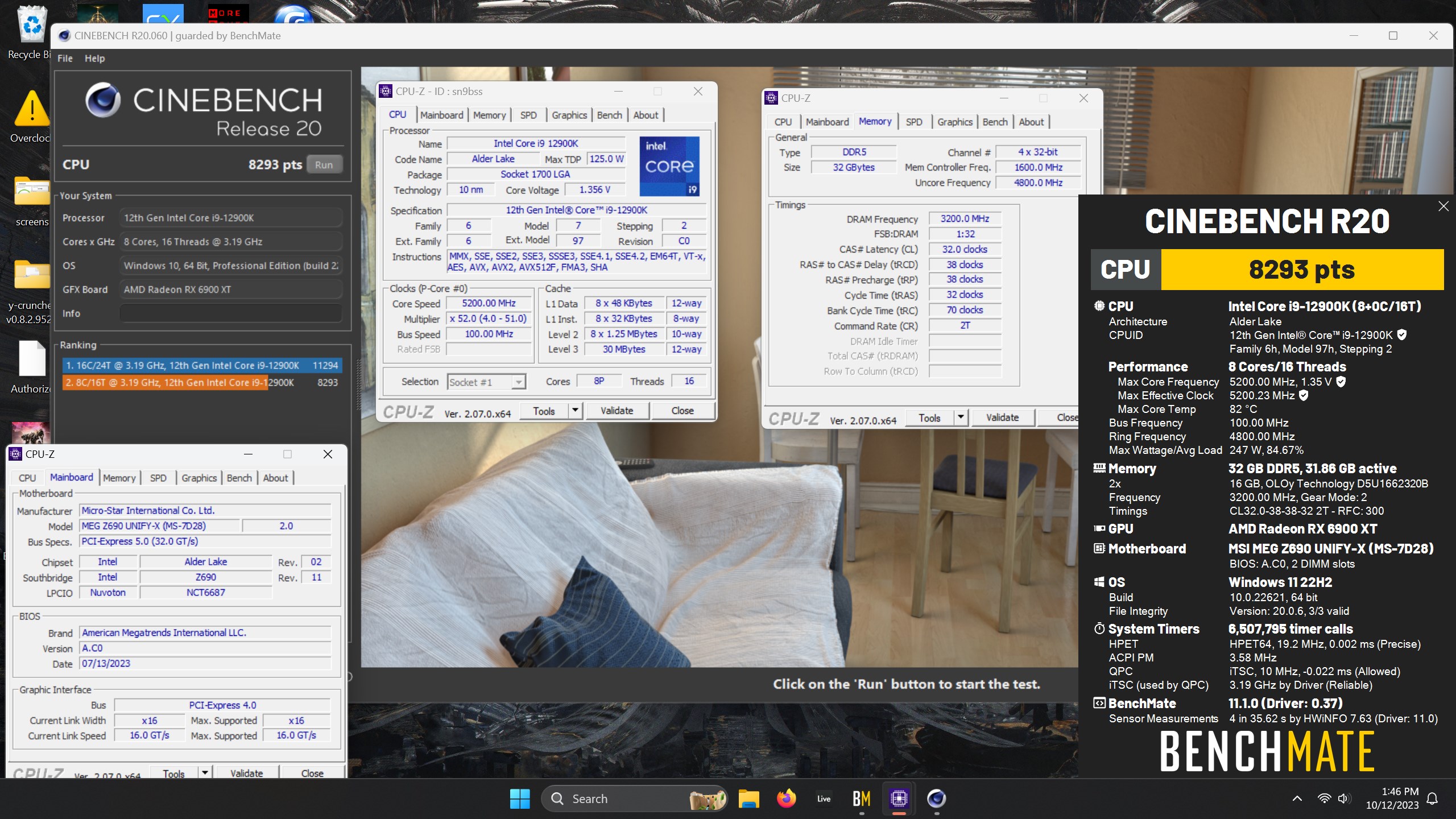Screen dimensions: 1456x819
Task: Click the Intel Core i9 logo in CPU-Z
Action: click(x=669, y=166)
